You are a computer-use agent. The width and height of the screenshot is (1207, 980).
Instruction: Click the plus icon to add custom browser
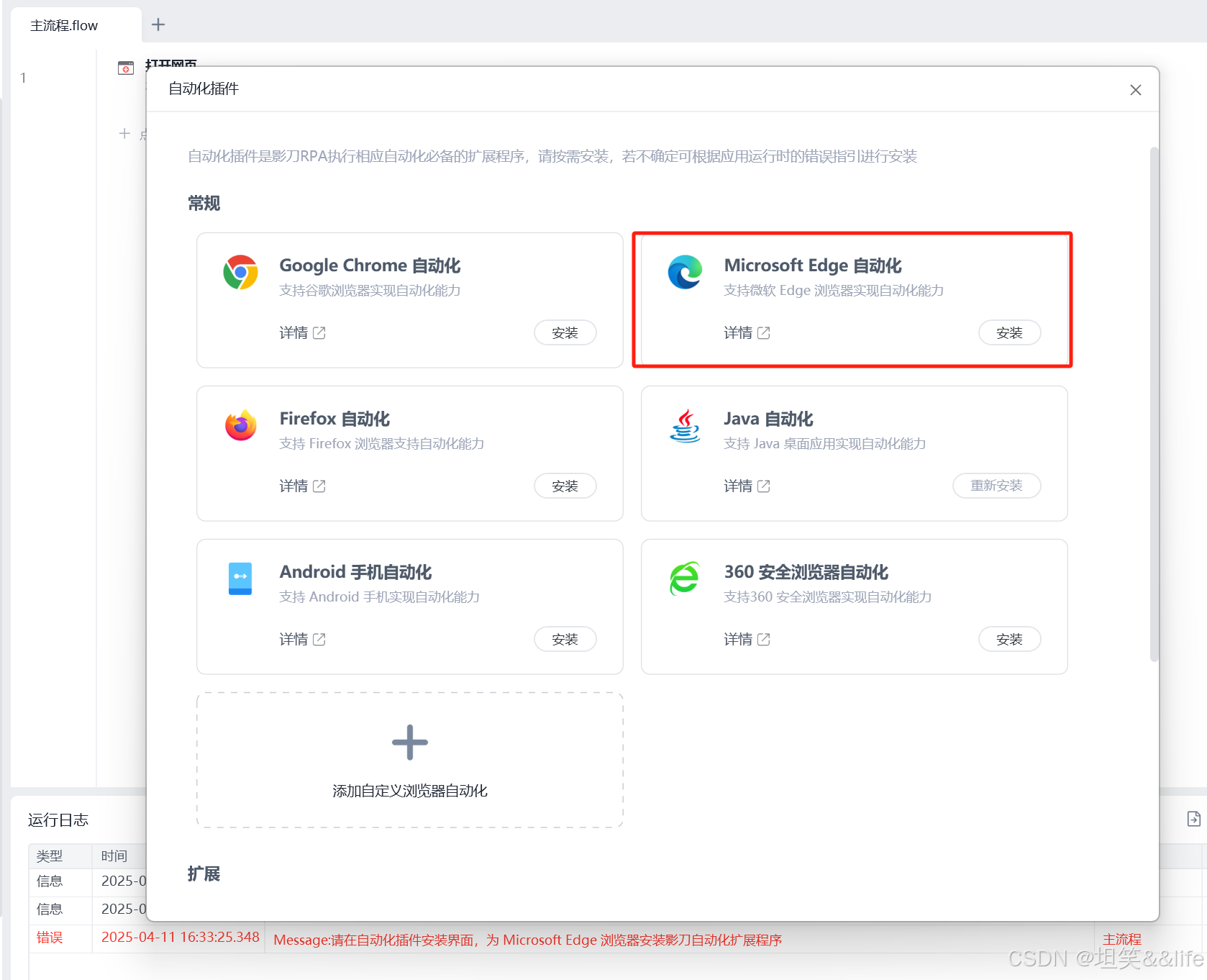pos(410,743)
